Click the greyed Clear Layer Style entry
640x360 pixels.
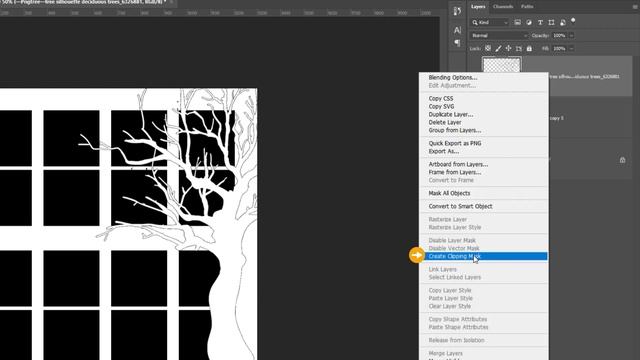[450, 306]
